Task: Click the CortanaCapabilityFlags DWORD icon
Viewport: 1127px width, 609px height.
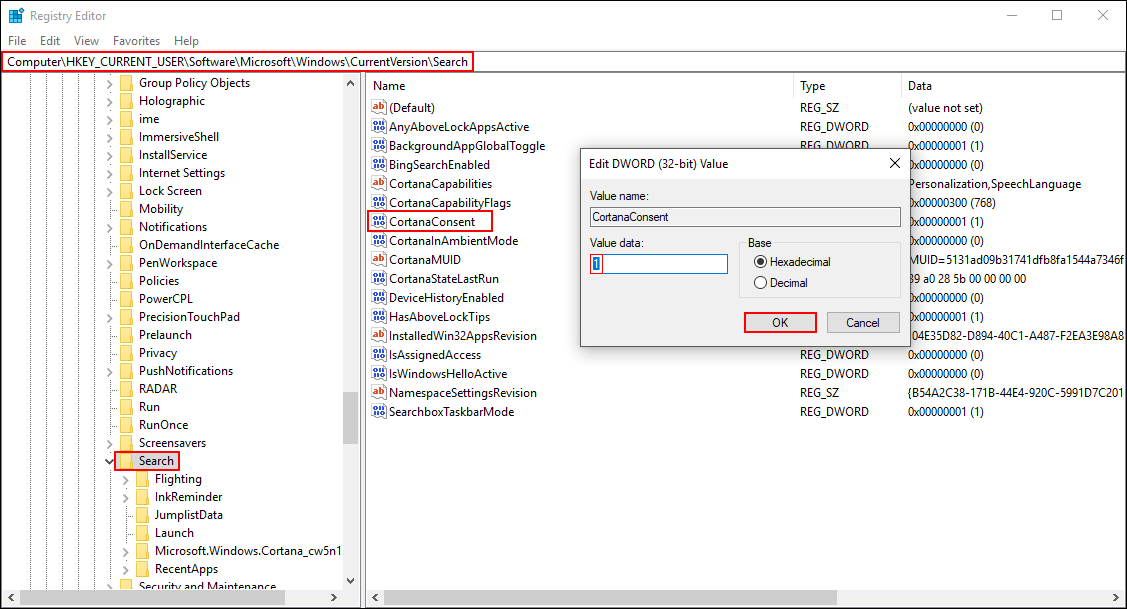Action: pyautogui.click(x=379, y=203)
